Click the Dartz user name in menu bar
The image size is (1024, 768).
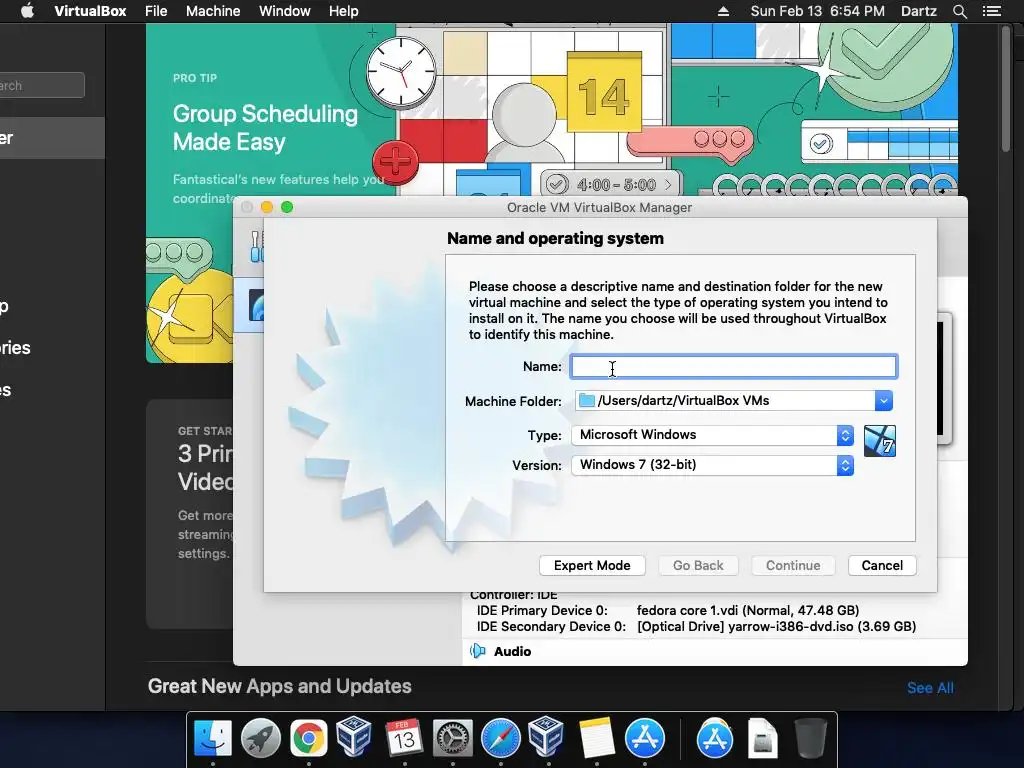[919, 11]
